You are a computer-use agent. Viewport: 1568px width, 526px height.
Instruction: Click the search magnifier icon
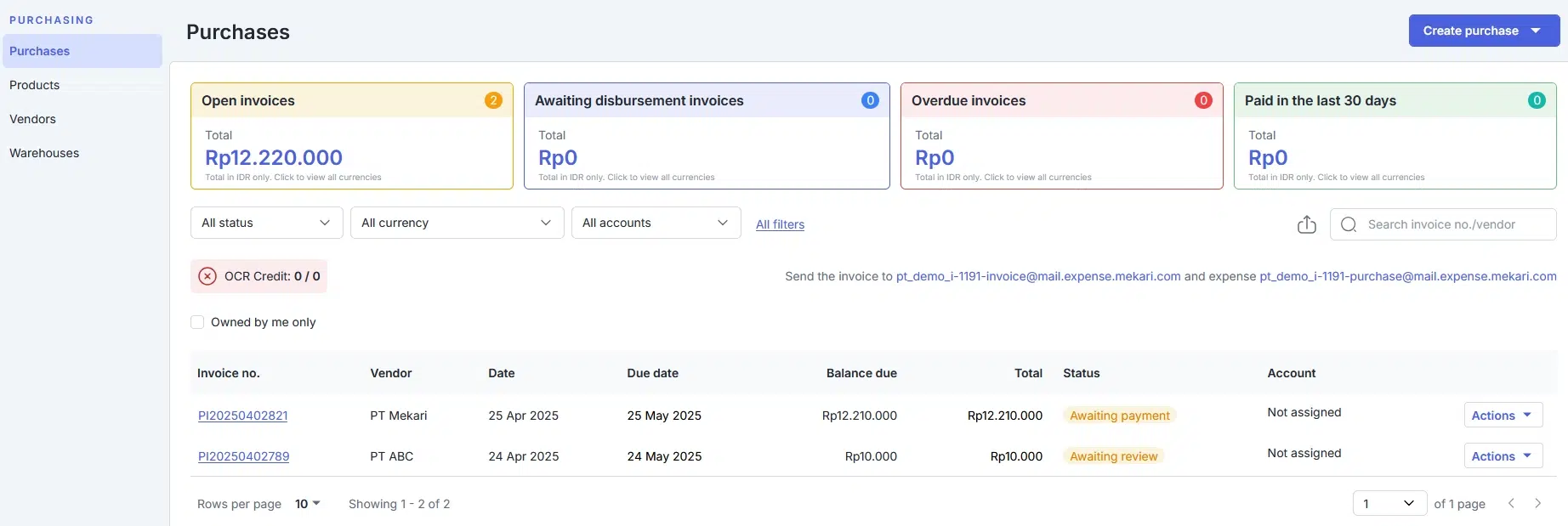click(1349, 224)
